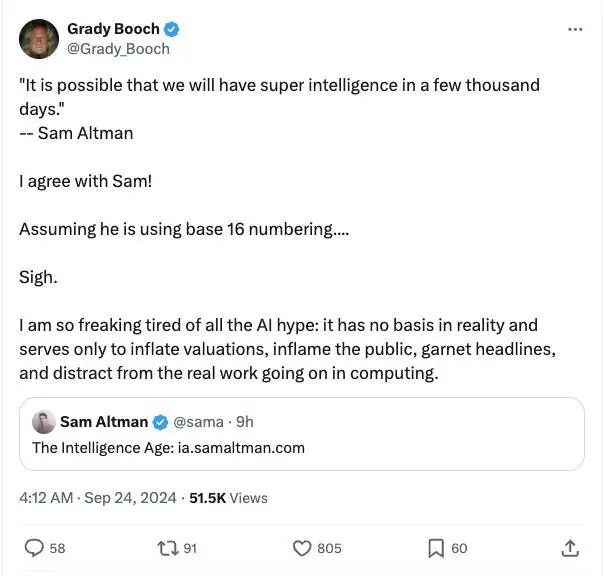This screenshot has height=576, width=604.
Task: Click the Sam Altman name in quoted post
Action: coord(104,422)
